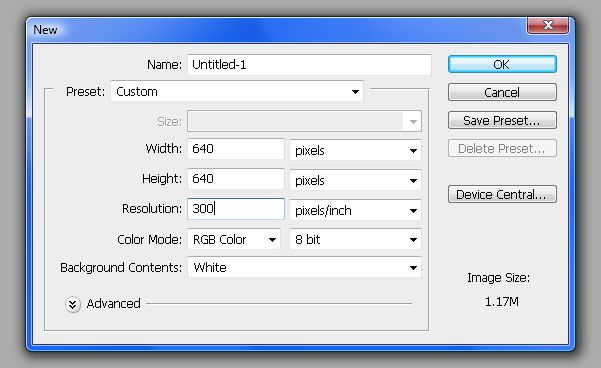The height and width of the screenshot is (368, 601).
Task: Click the Advanced label text
Action: click(113, 304)
